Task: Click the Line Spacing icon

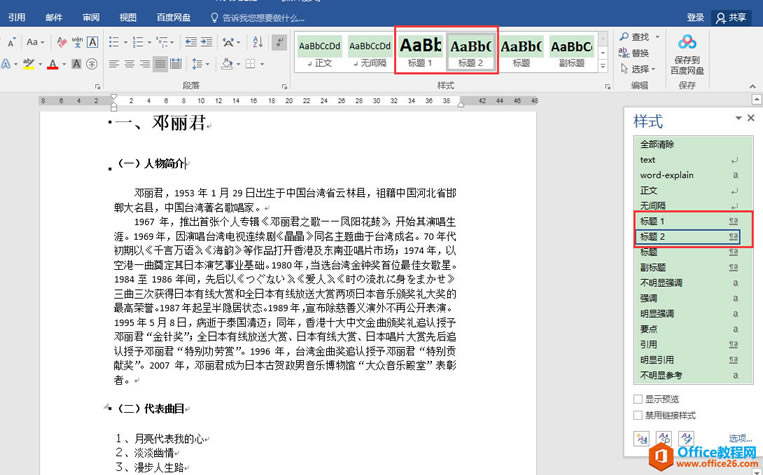Action: (x=197, y=64)
